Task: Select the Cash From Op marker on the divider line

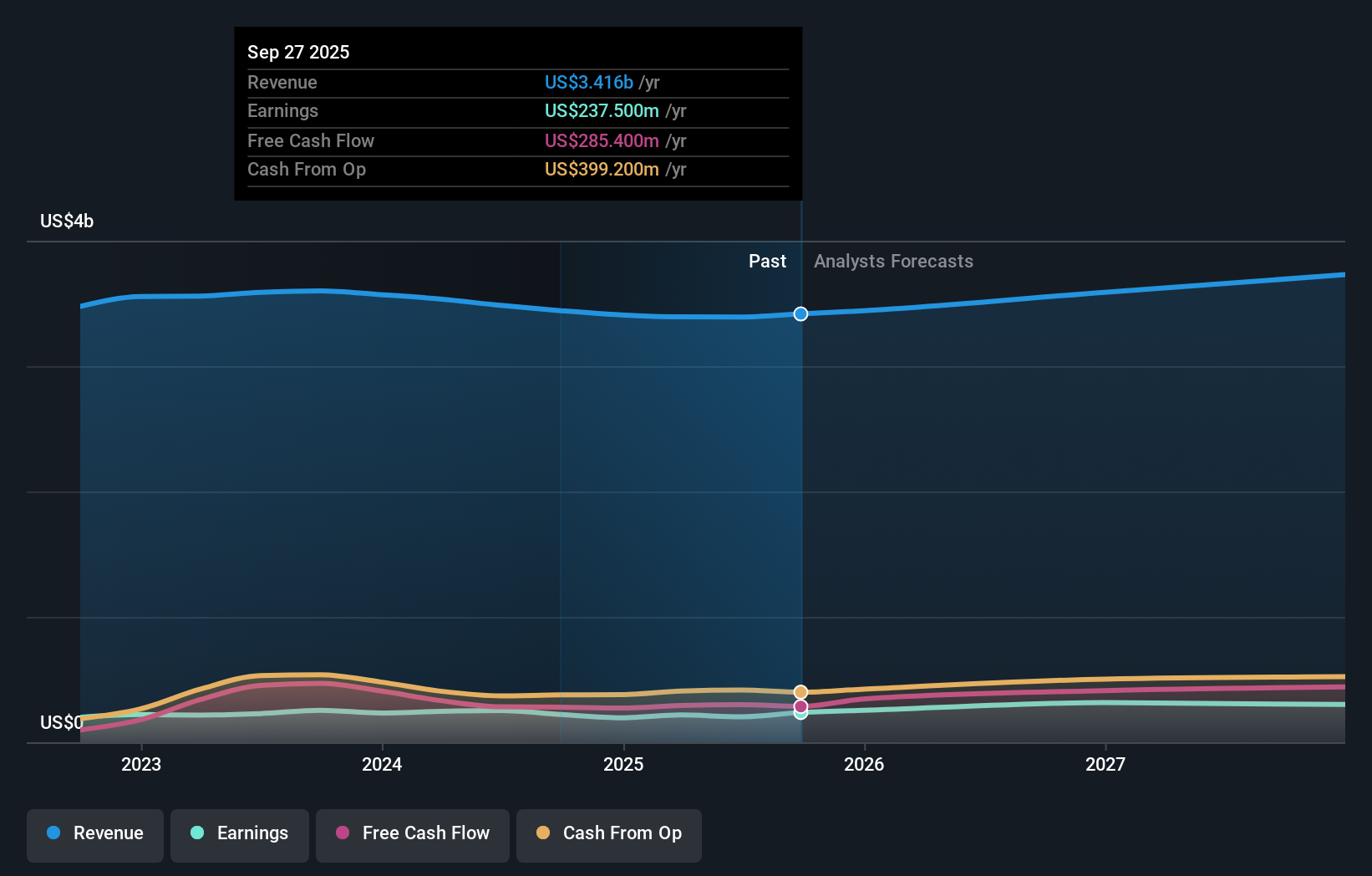Action: 800,691
